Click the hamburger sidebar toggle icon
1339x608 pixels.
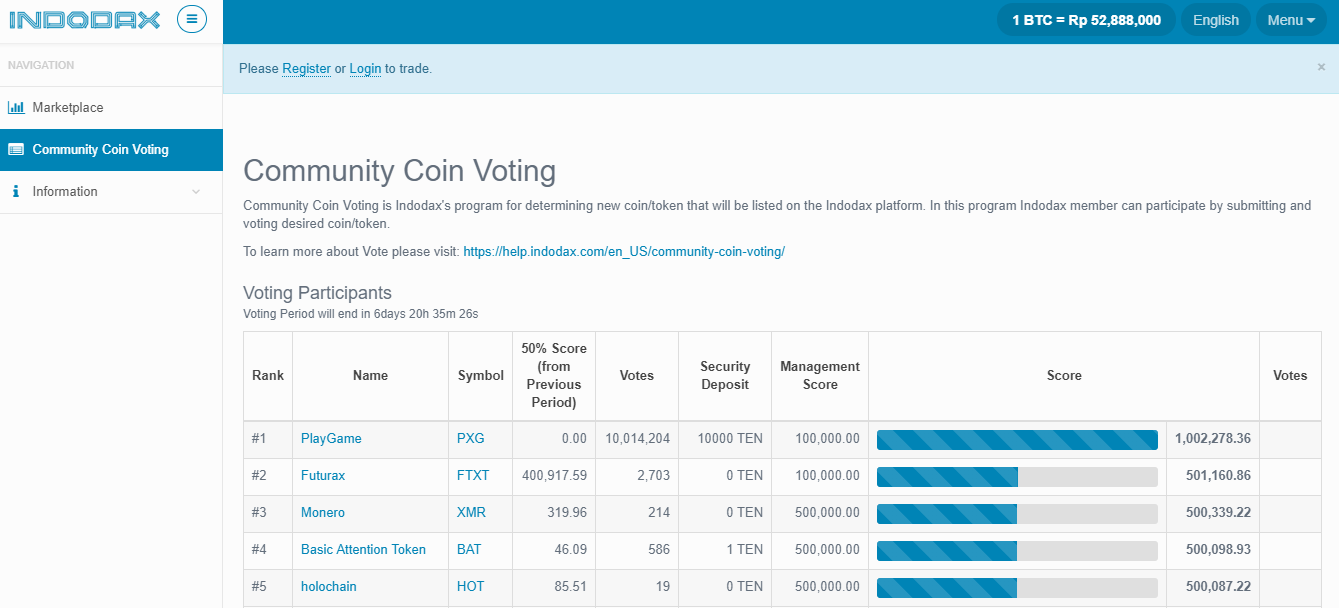(192, 19)
